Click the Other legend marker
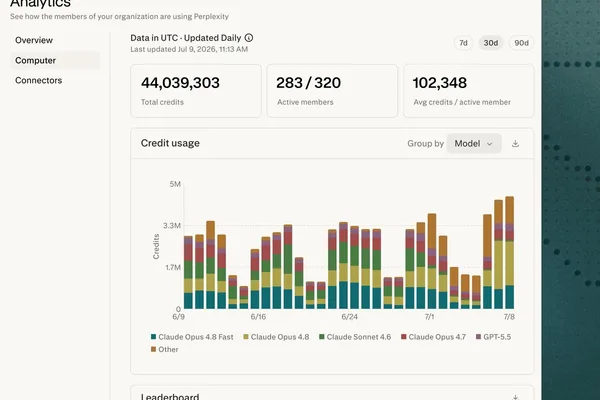 pyautogui.click(x=153, y=349)
